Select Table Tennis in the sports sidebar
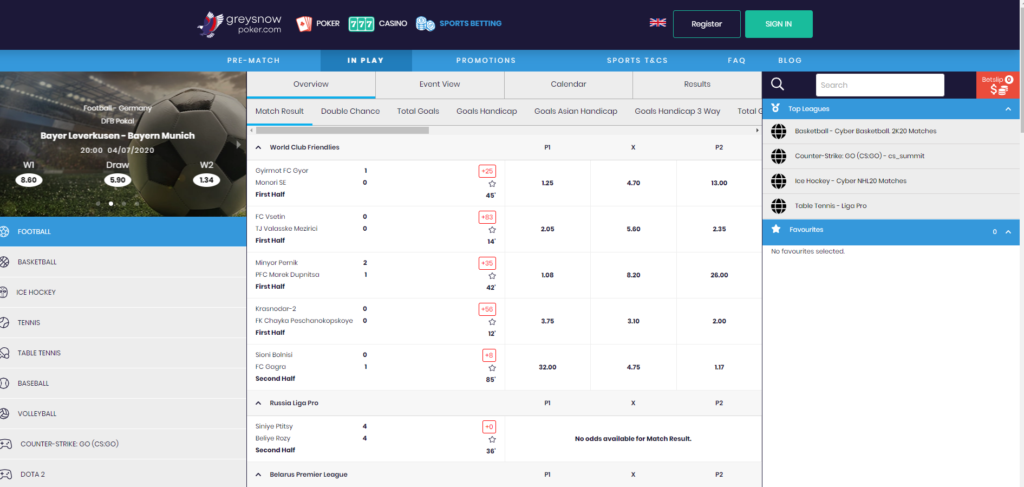 click(x=123, y=353)
